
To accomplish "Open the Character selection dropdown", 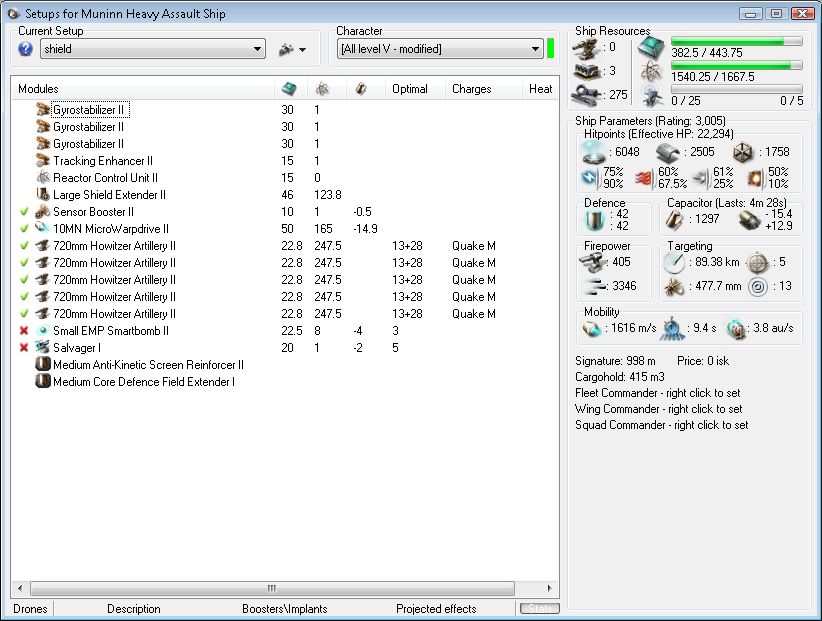I will pos(440,49).
